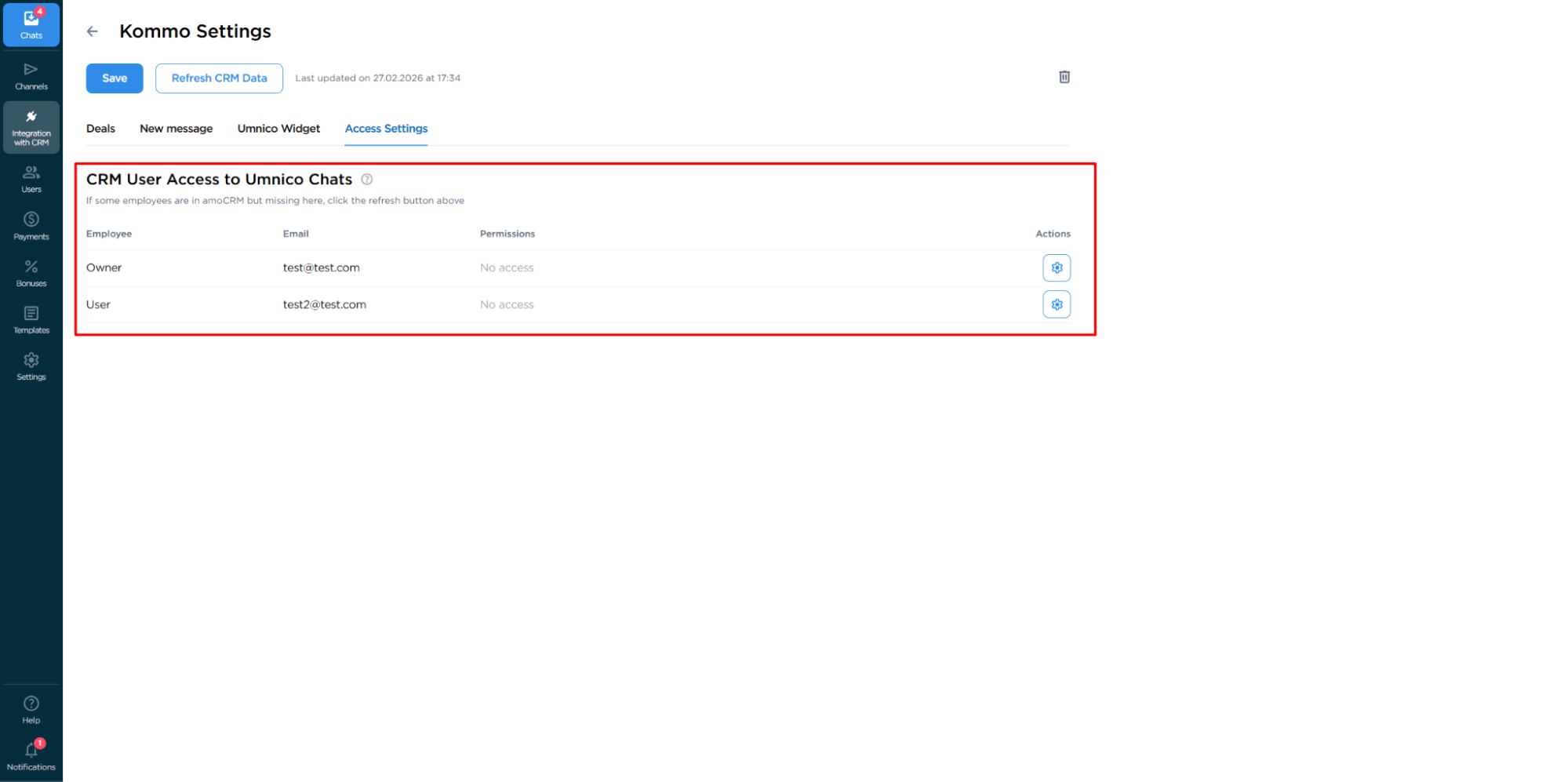Open Integration with CRM section
This screenshot has height=782, width=1568.
(31, 127)
